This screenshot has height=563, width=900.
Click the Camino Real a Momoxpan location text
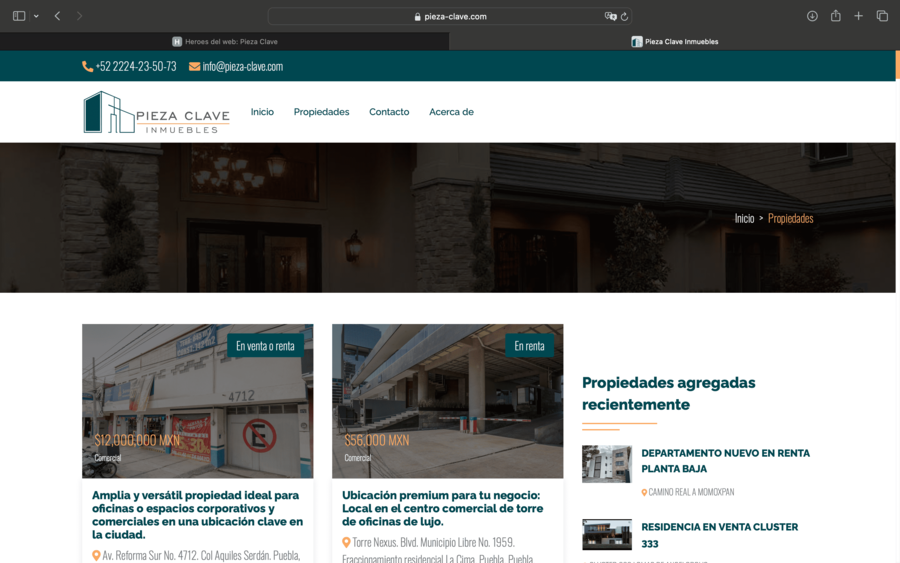click(x=691, y=492)
